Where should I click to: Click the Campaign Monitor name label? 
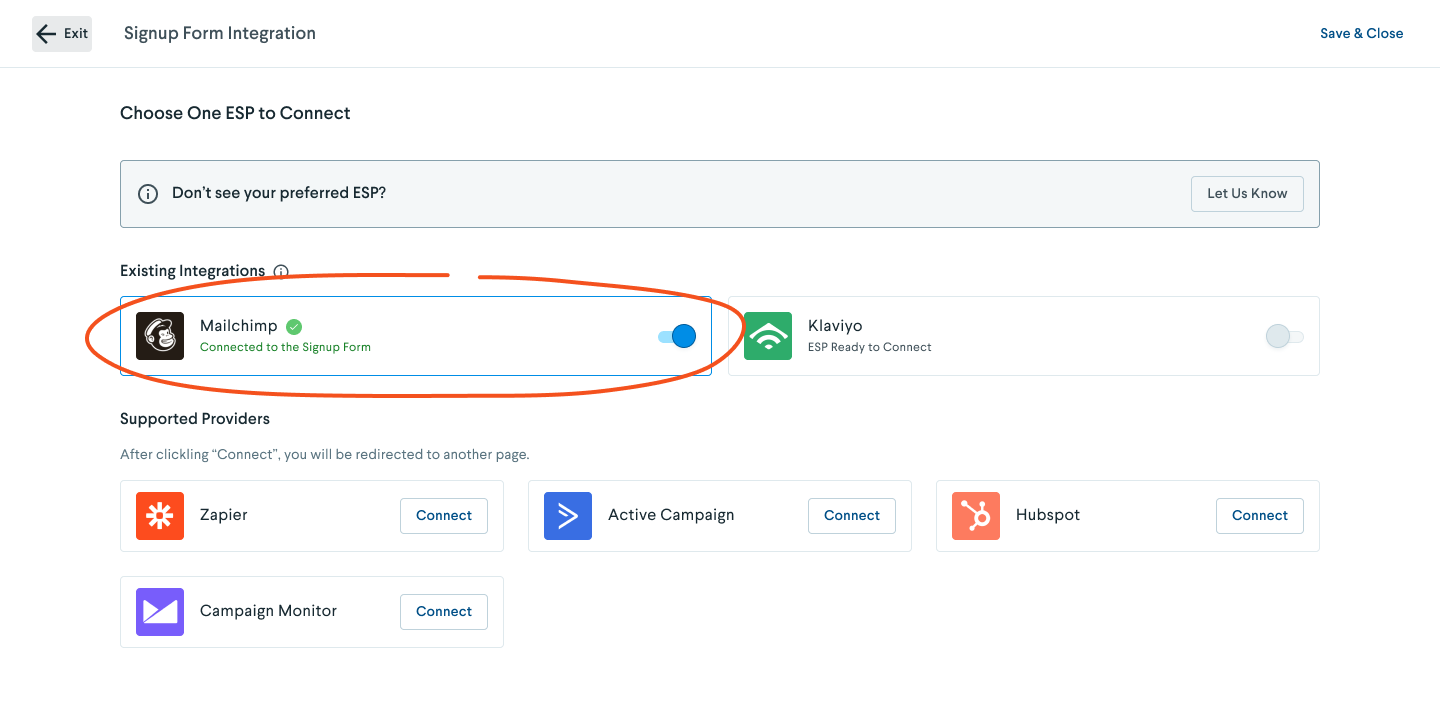268,611
